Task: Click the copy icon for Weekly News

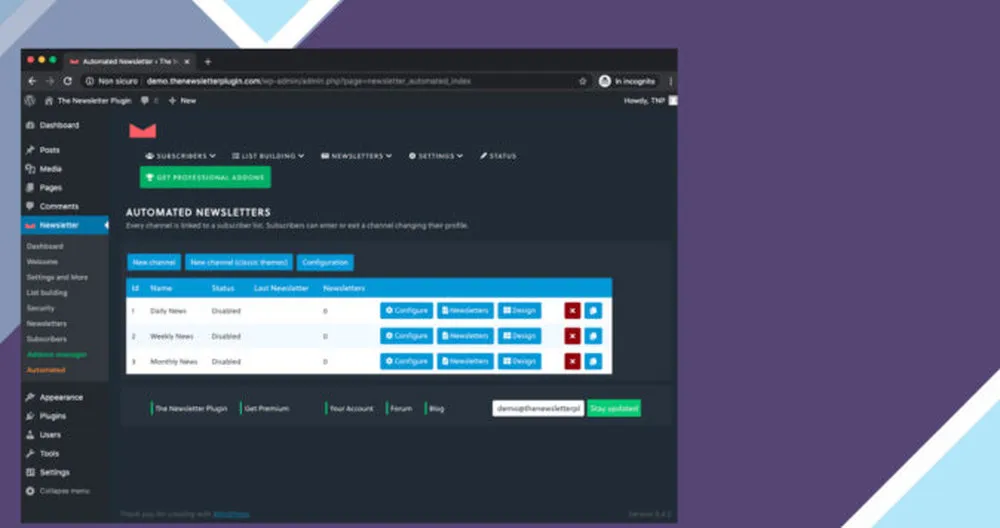Action: (593, 336)
